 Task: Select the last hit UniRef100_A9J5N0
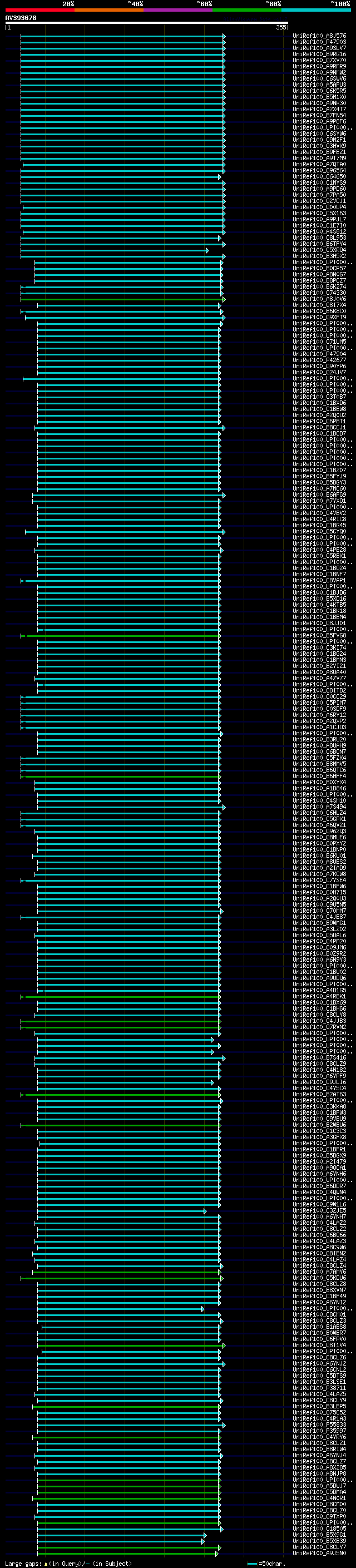[319, 1553]
